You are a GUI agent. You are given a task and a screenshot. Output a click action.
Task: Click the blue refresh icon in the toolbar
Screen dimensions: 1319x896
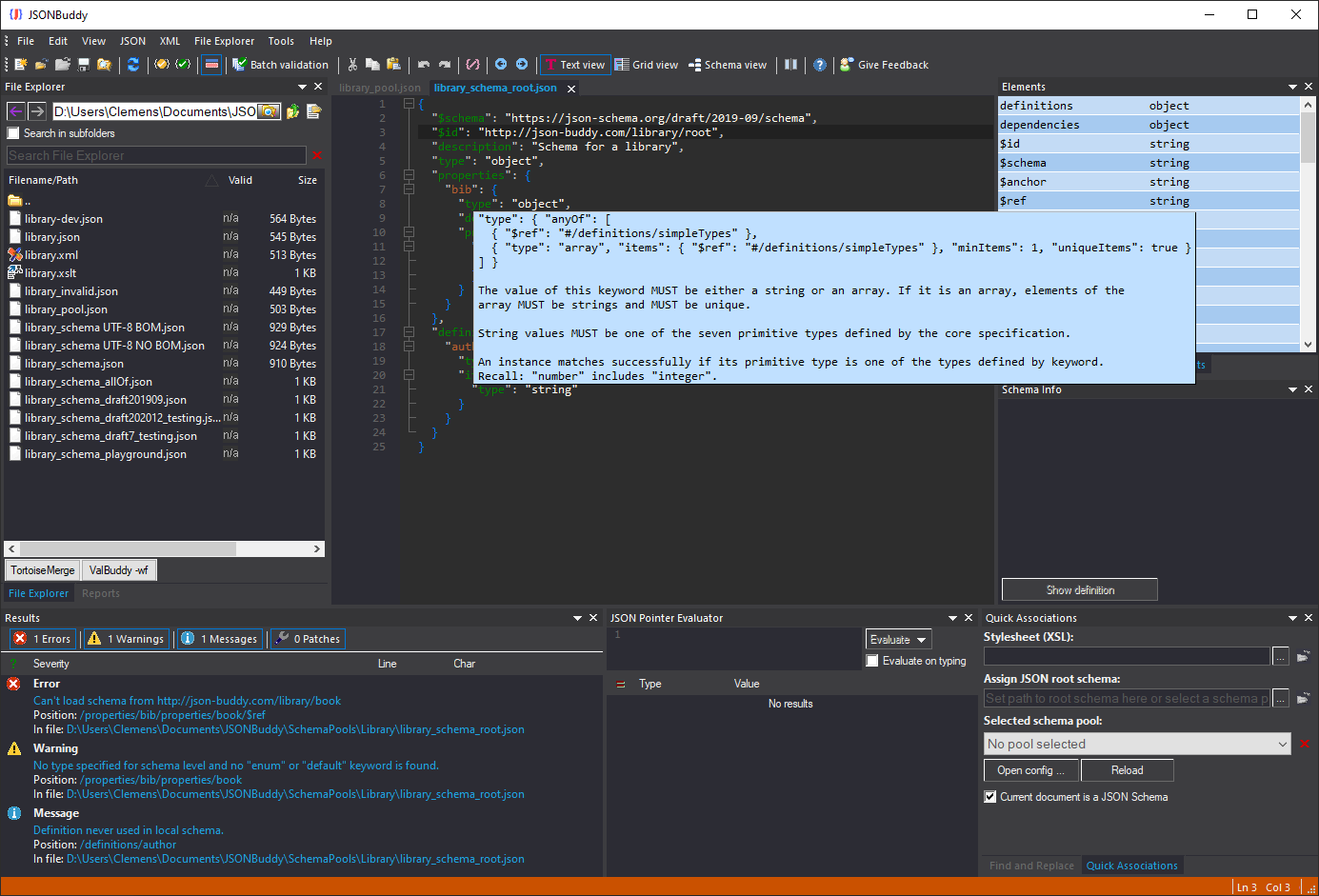pyautogui.click(x=133, y=65)
